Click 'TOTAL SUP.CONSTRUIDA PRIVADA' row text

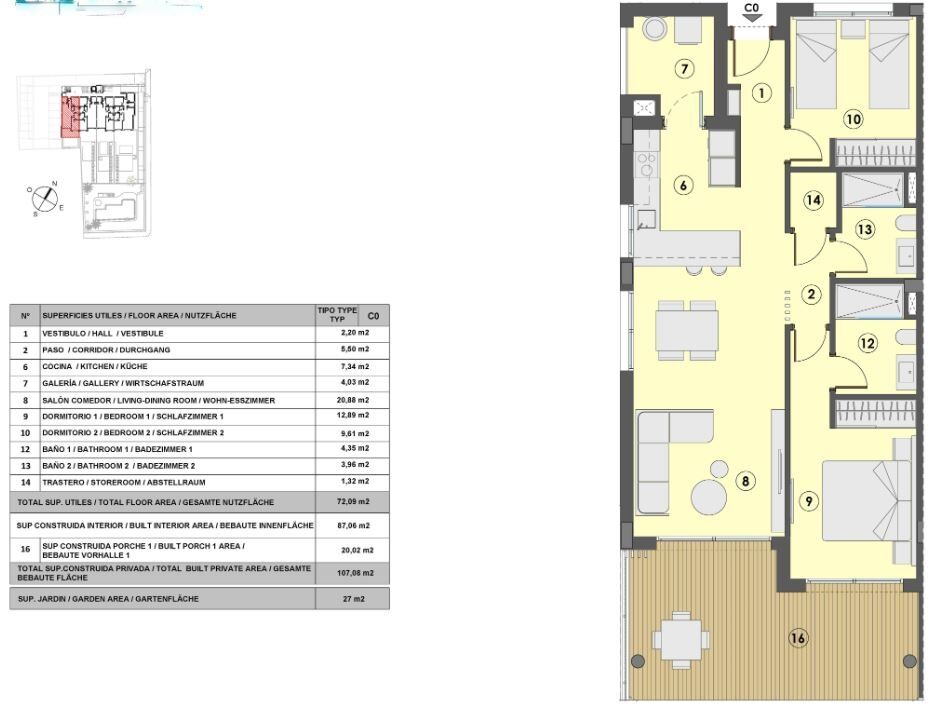point(164,573)
